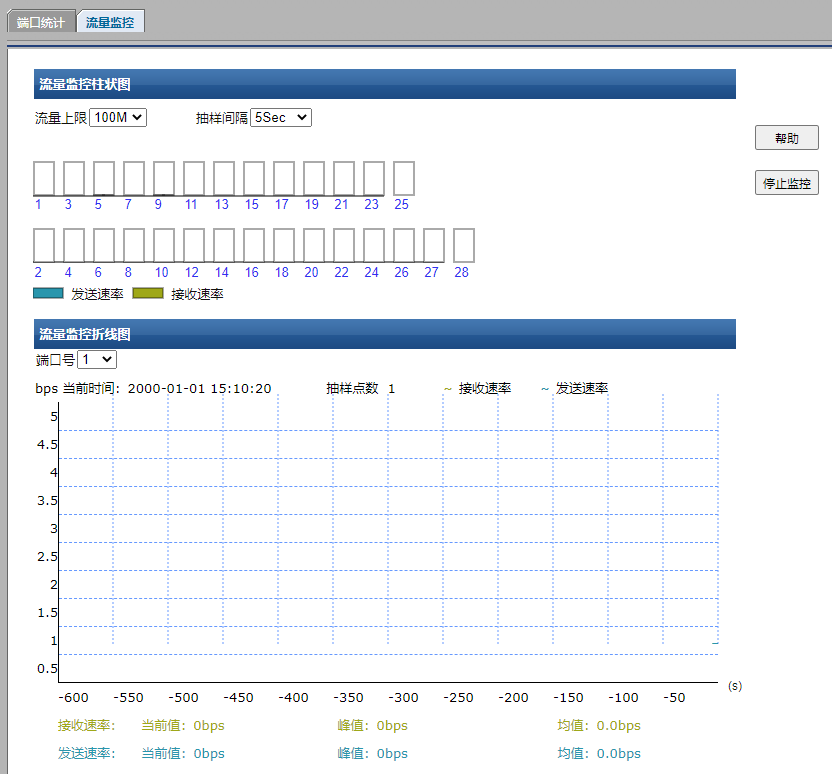832x774 pixels.
Task: Click the 接收速率 峰值 0bps value
Action: pos(372,725)
